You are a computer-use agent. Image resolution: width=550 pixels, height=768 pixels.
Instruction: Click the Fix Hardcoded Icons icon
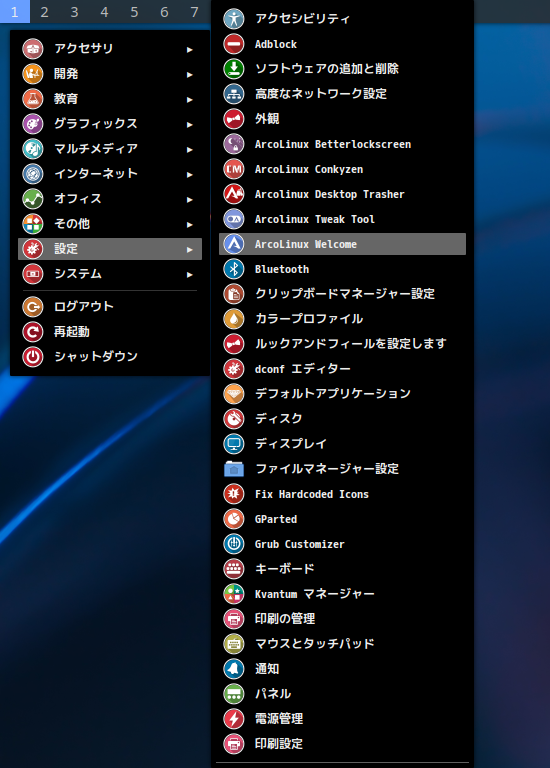pos(234,494)
